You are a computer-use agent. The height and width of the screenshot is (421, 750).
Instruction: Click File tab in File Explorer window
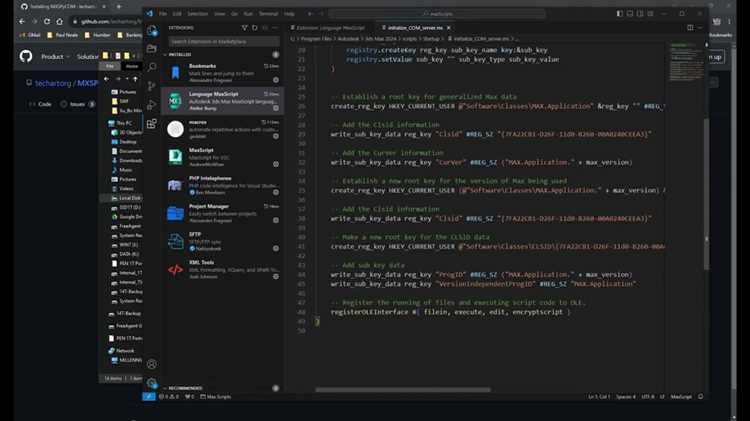(110, 66)
